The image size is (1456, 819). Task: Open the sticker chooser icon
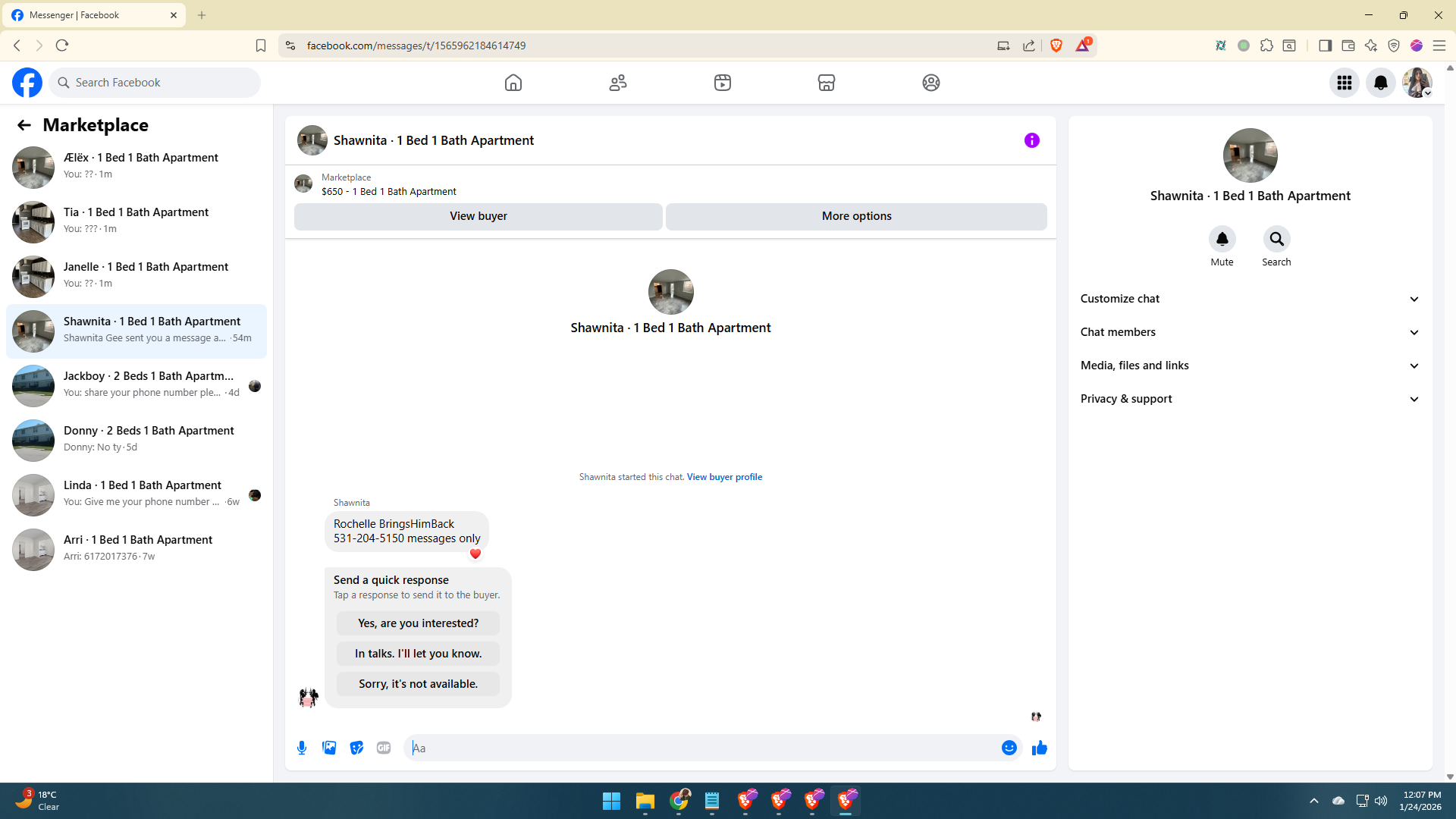point(356,748)
